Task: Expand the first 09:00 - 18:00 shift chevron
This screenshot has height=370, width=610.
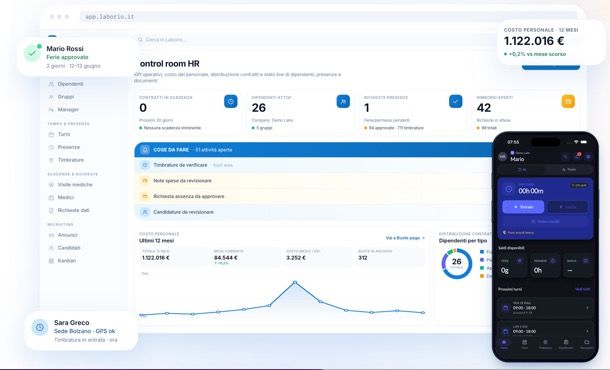Action: 587,308
